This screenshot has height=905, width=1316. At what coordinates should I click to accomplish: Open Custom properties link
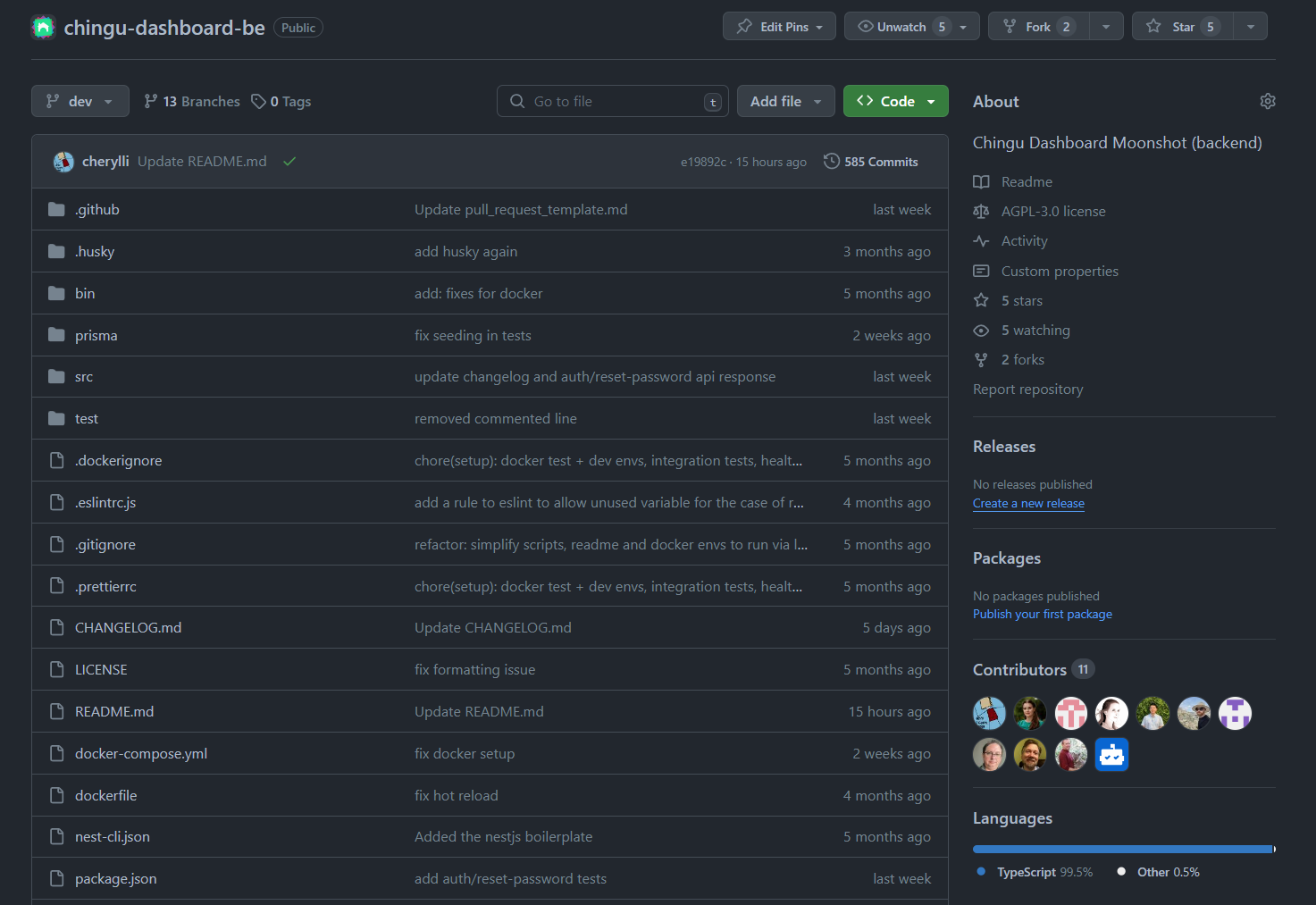click(x=1060, y=271)
